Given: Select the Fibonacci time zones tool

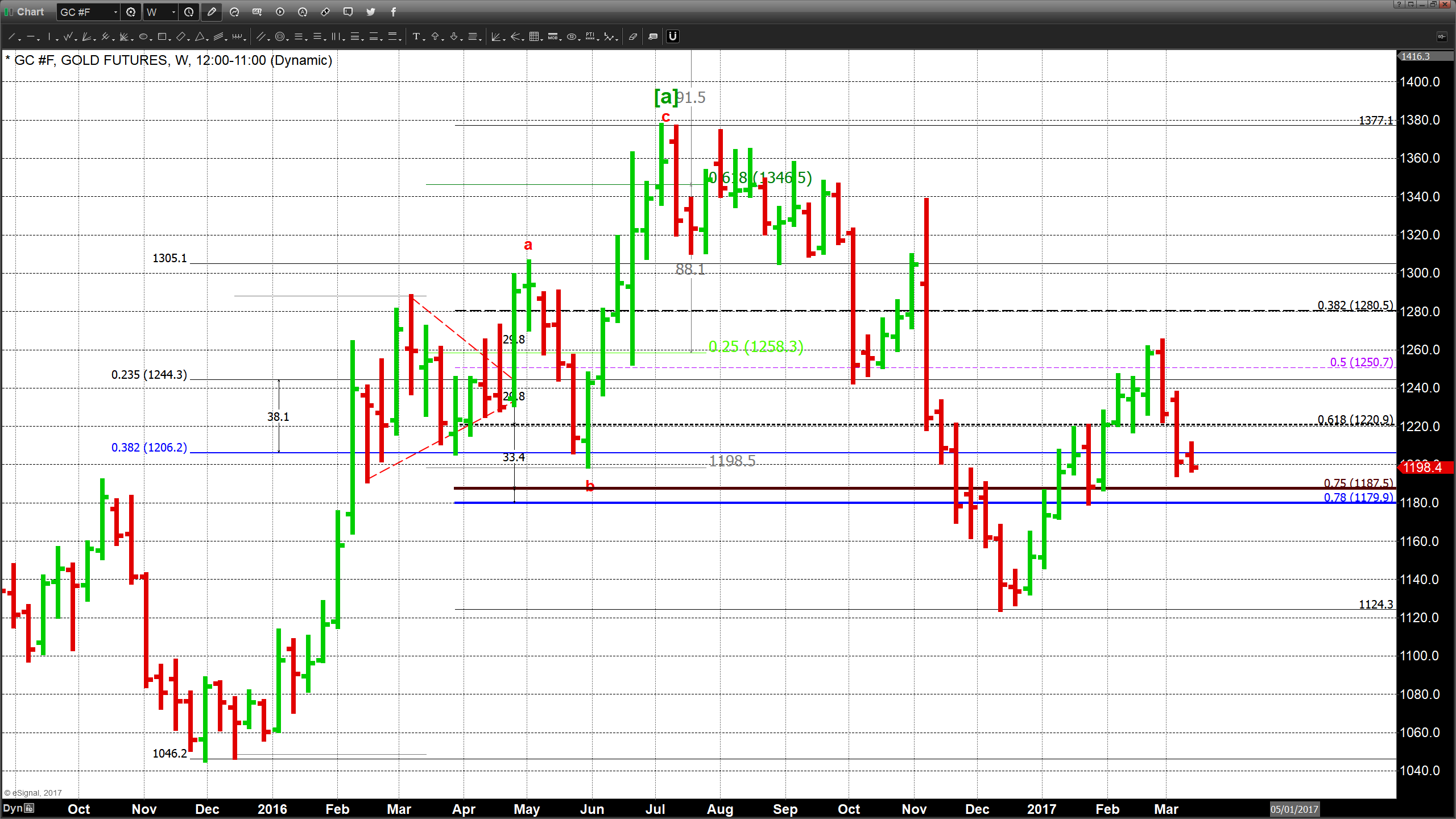Looking at the screenshot, I should 337,37.
